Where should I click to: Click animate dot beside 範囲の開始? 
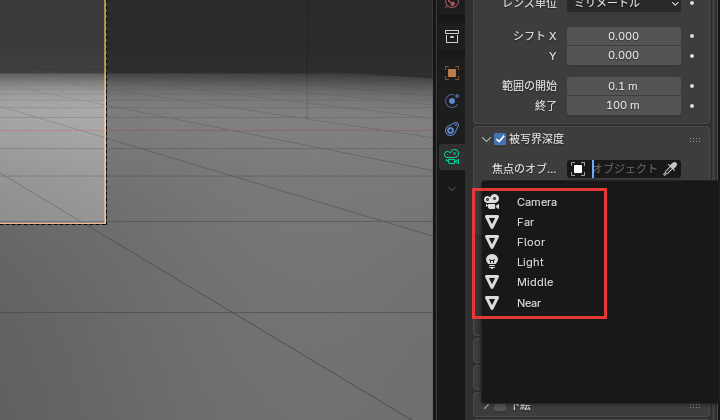click(692, 86)
